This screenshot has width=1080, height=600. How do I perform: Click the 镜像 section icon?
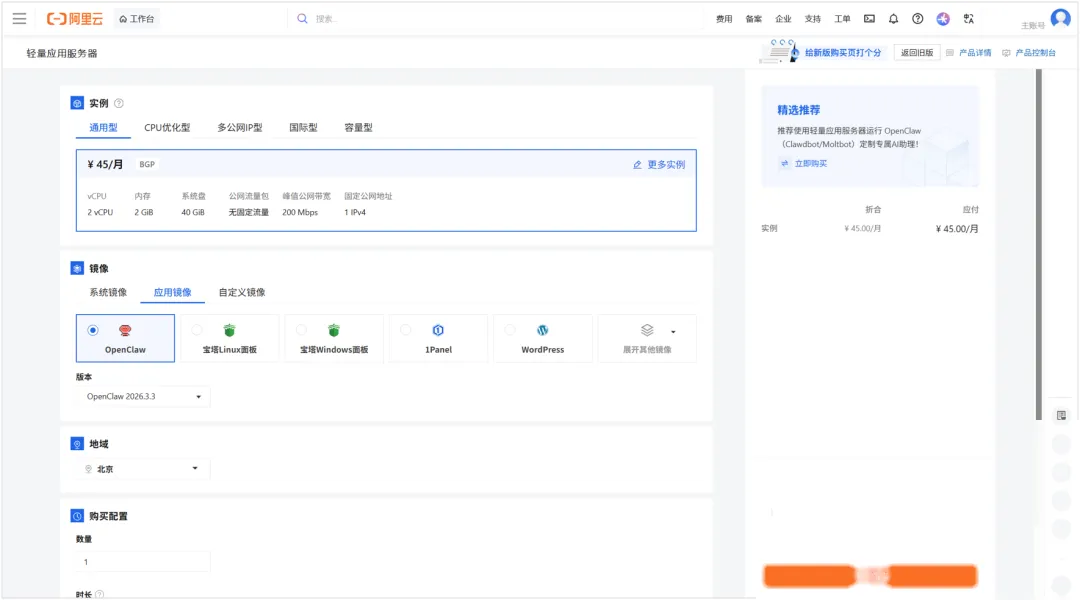click(77, 269)
